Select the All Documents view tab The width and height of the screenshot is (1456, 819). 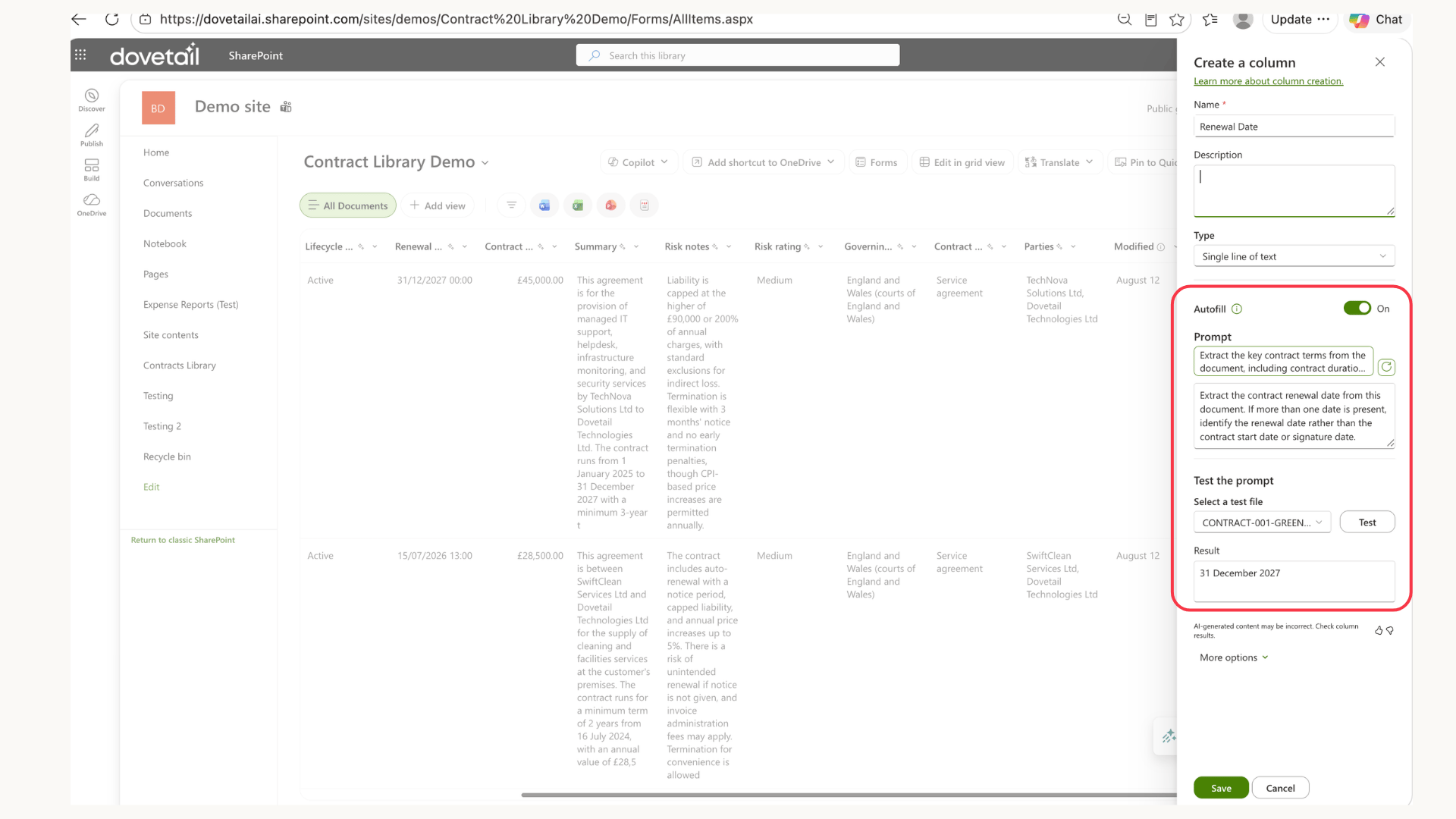coord(348,206)
